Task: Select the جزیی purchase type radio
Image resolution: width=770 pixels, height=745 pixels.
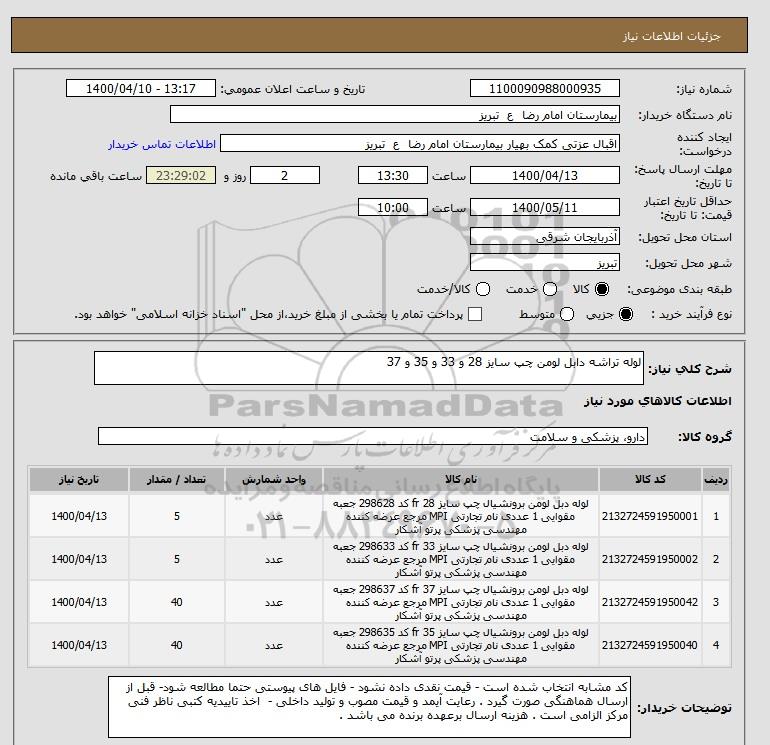Action: (626, 314)
